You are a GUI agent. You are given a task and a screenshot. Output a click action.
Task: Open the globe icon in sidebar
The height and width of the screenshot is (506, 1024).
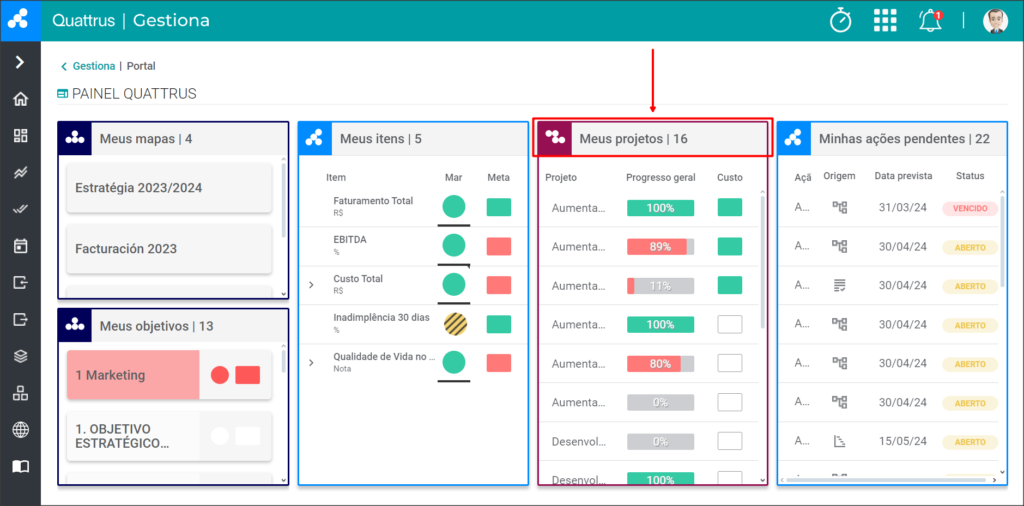(x=20, y=430)
